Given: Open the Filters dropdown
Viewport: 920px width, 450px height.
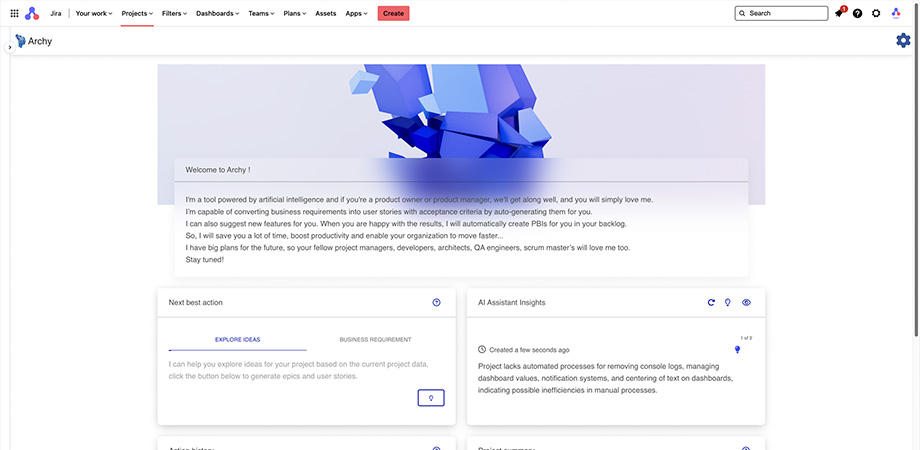Looking at the screenshot, I should [x=174, y=13].
